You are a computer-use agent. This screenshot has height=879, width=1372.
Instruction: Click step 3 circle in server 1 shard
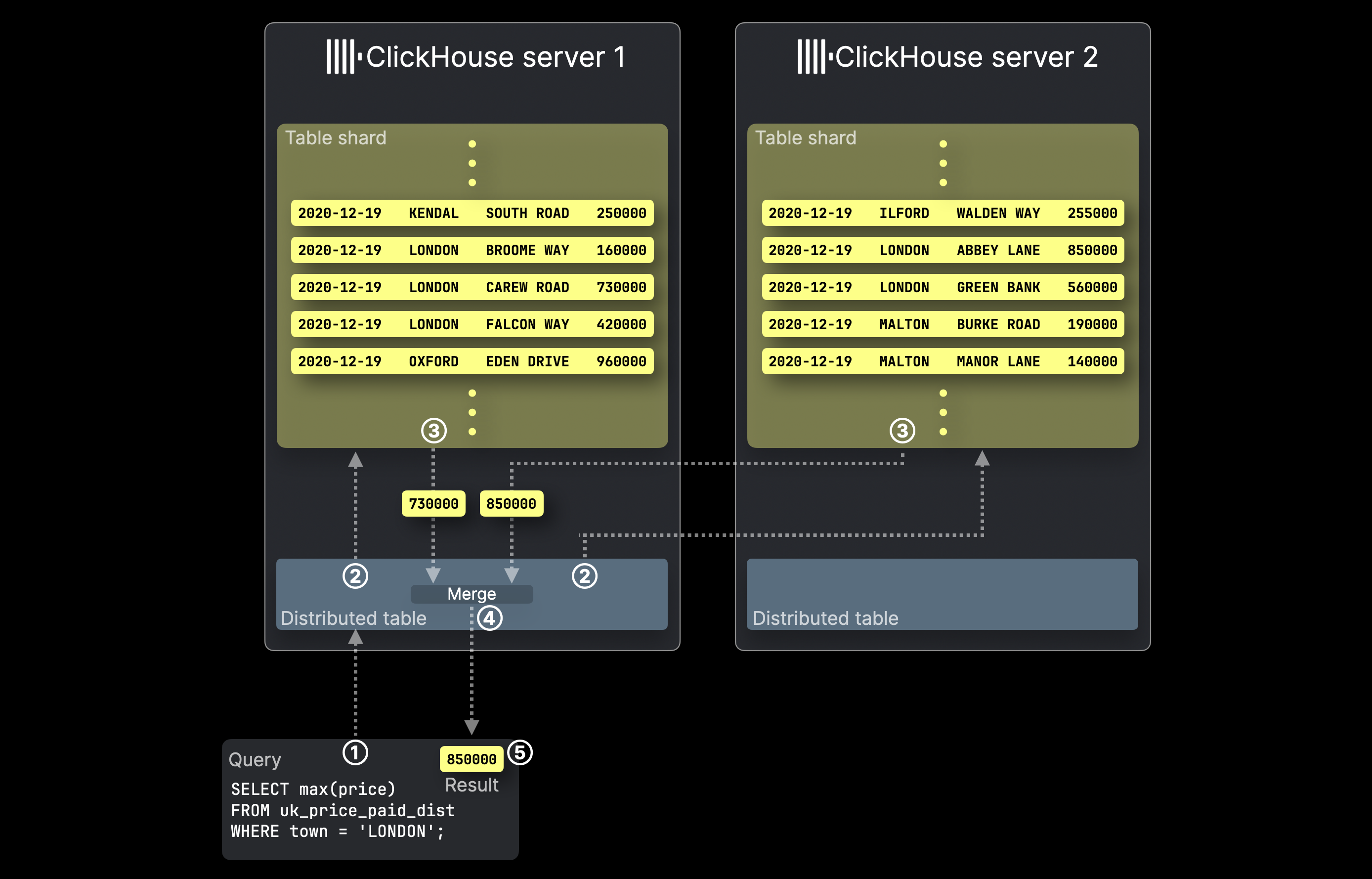[433, 431]
